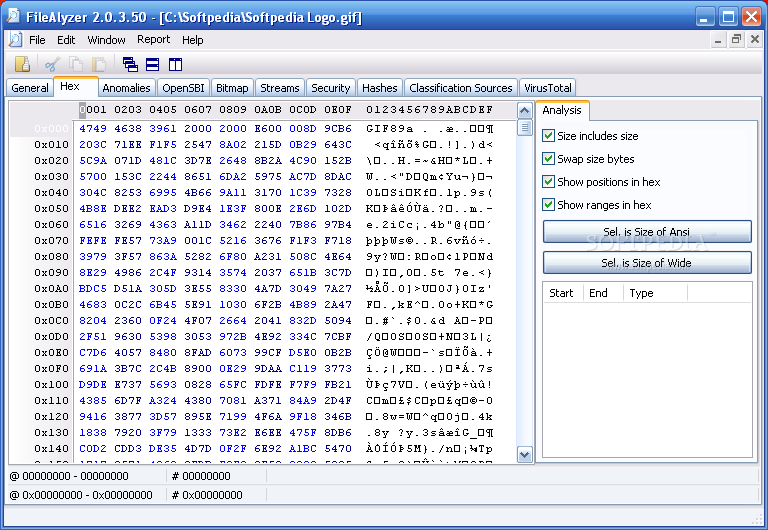Click status text @ 00000000 - 00000000
Screen dimensions: 768x530
point(69,476)
